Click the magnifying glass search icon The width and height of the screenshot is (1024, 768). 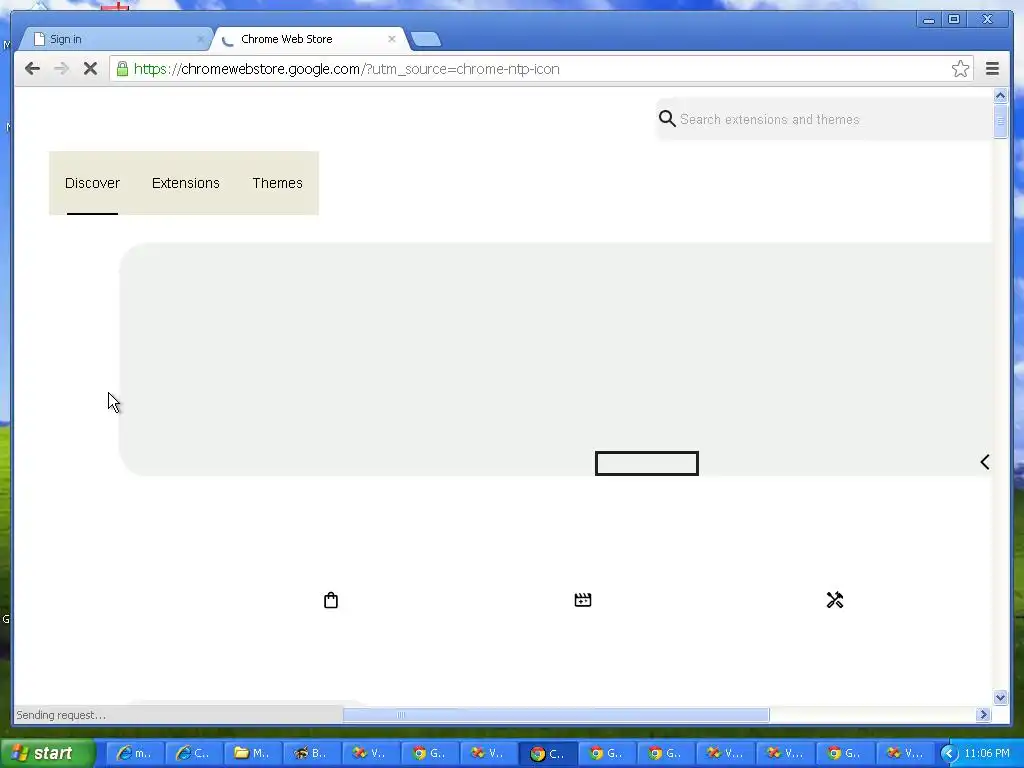(667, 119)
